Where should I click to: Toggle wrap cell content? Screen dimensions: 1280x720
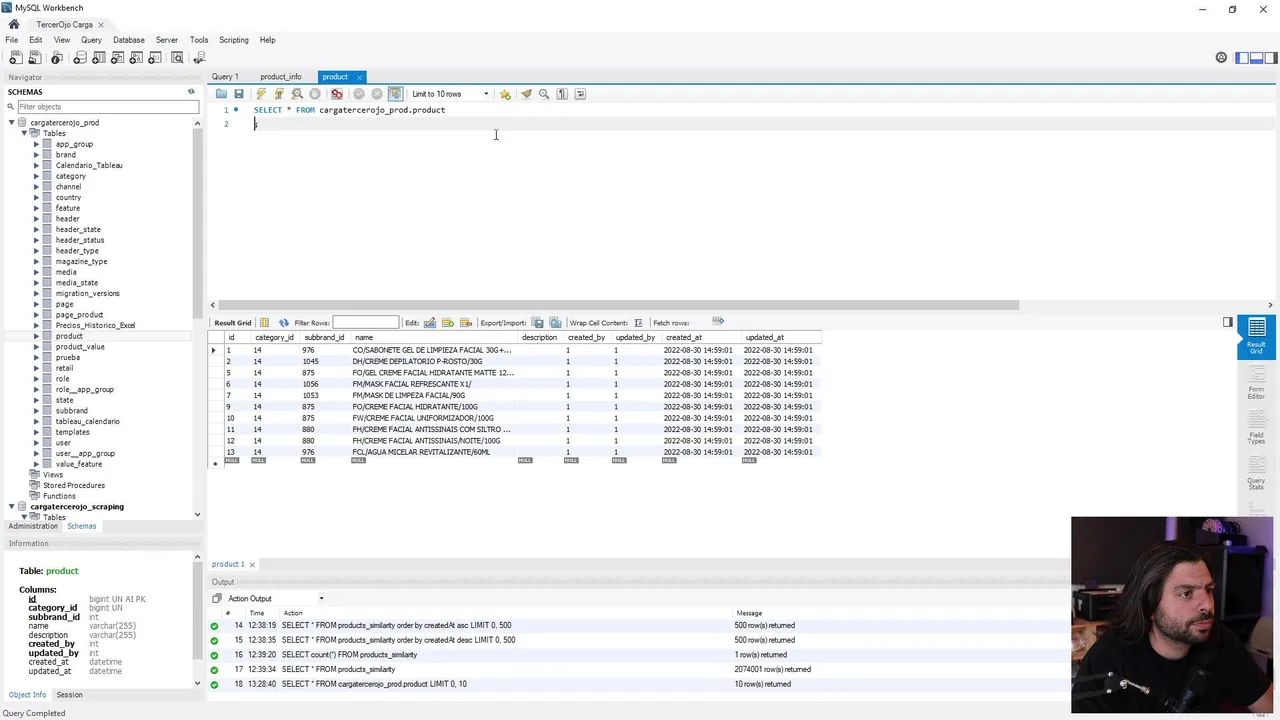click(636, 323)
